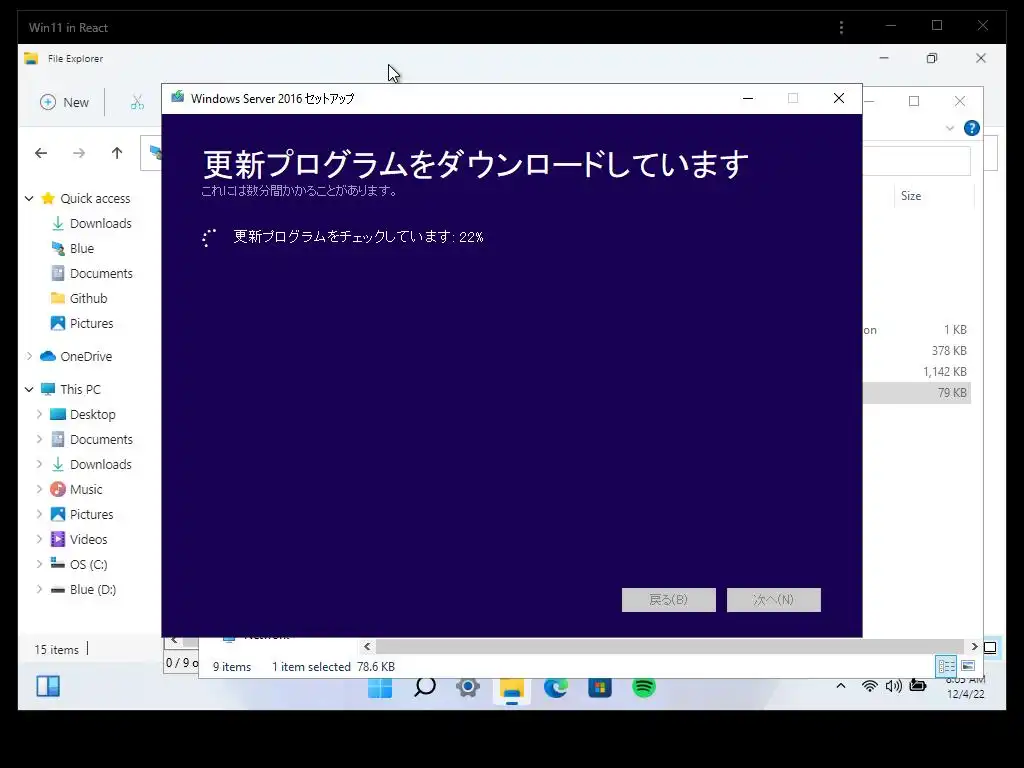Open the blue help question icon
1024x768 pixels.
[972, 128]
